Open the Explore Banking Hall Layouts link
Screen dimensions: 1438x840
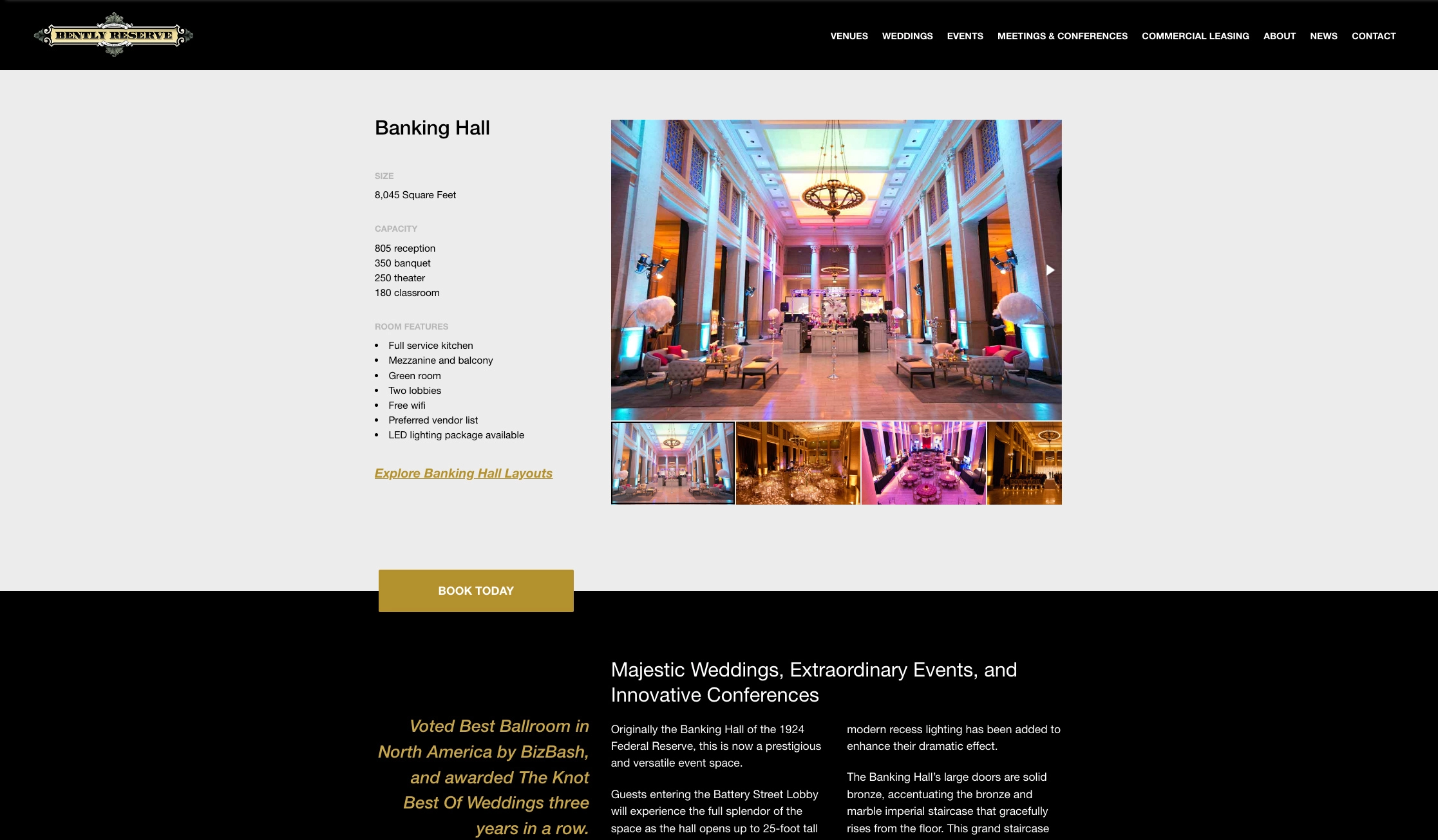point(463,472)
